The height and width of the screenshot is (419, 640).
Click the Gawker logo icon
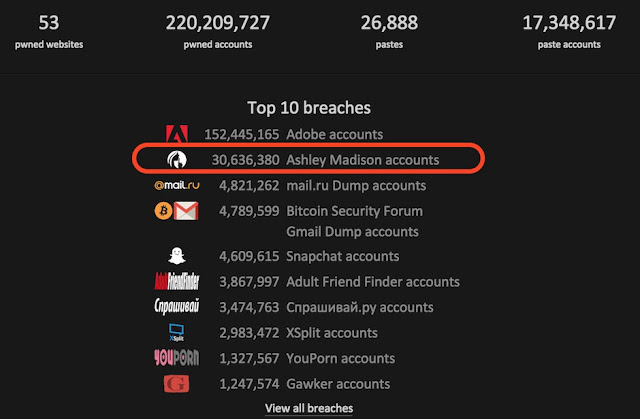[178, 384]
